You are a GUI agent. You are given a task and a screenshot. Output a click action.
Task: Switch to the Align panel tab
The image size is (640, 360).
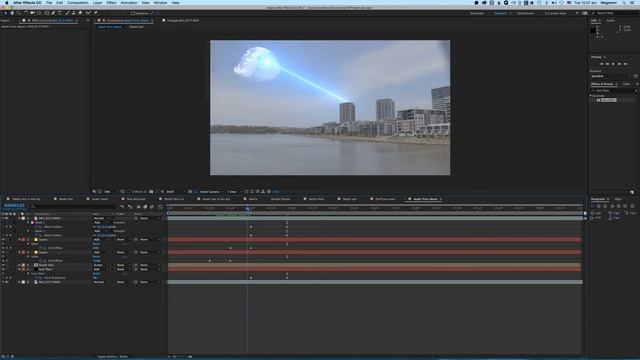pos(618,199)
